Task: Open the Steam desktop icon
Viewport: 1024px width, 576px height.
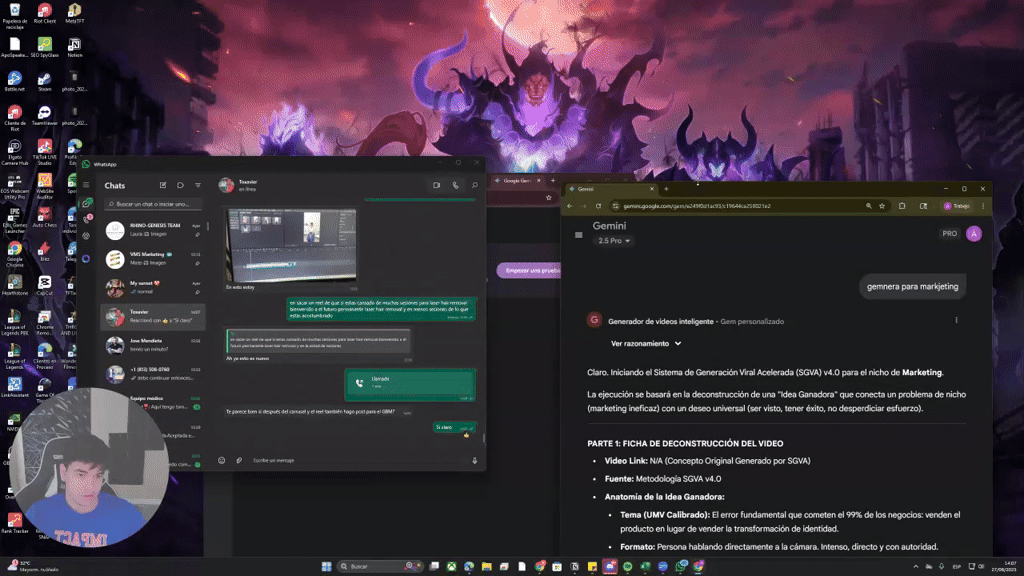Action: [44, 82]
